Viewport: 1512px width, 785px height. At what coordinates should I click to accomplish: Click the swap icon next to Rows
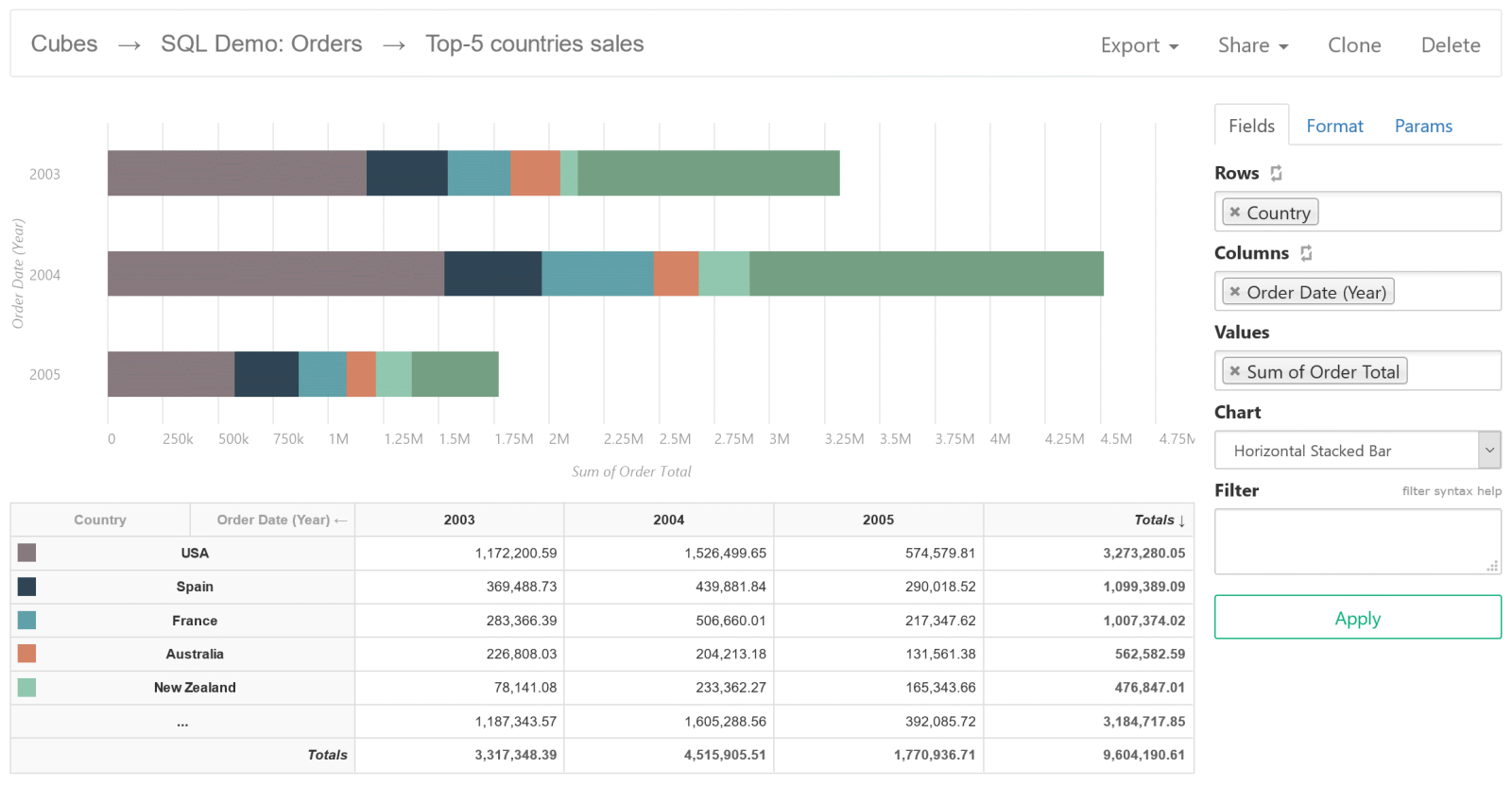click(1276, 173)
